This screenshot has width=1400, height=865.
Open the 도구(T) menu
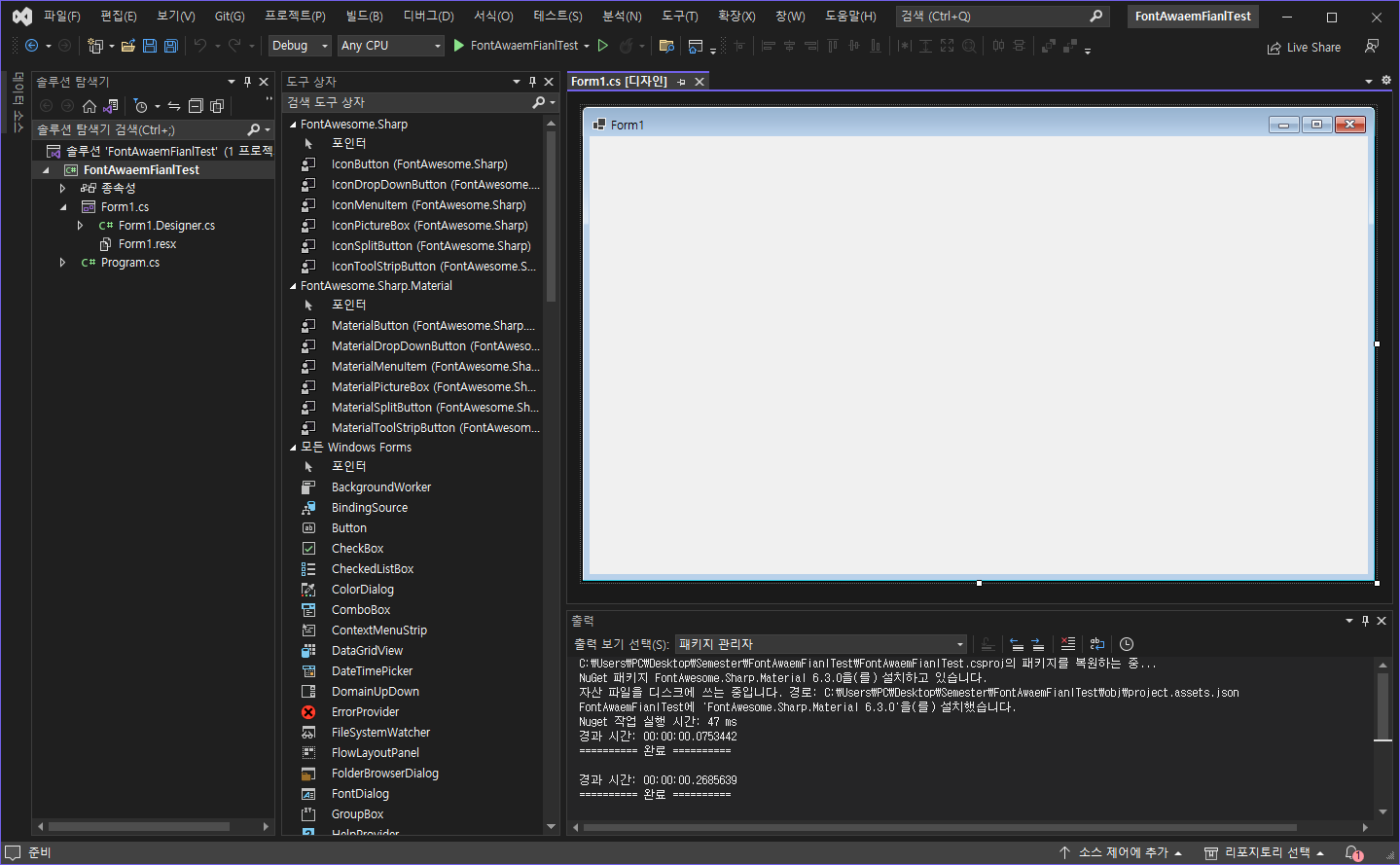click(x=680, y=17)
